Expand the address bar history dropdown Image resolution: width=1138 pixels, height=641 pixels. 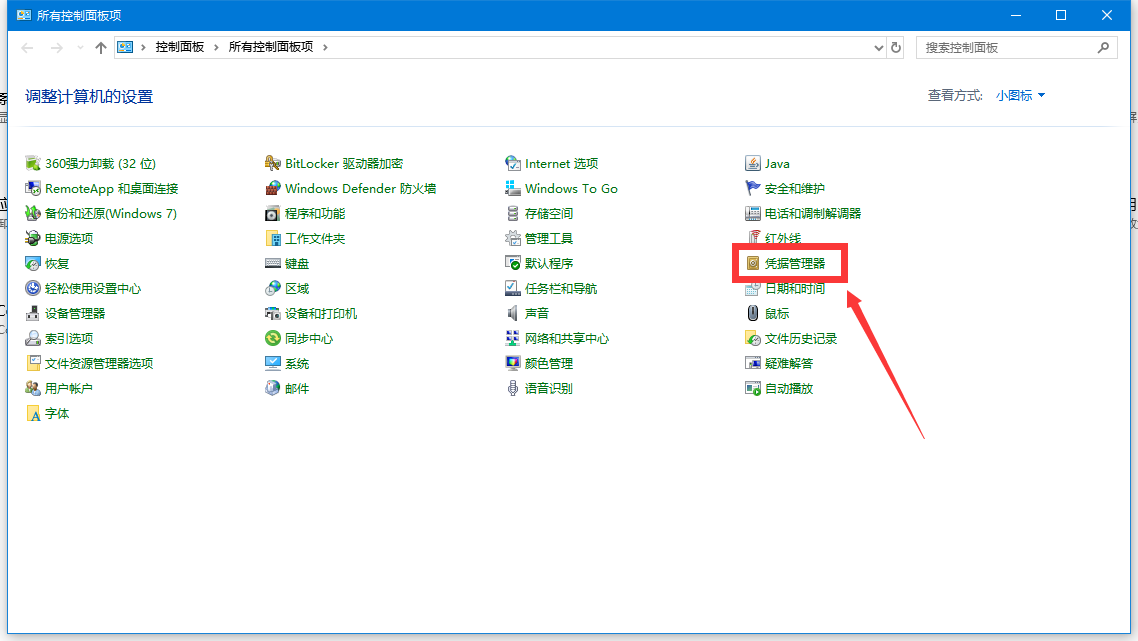point(878,48)
